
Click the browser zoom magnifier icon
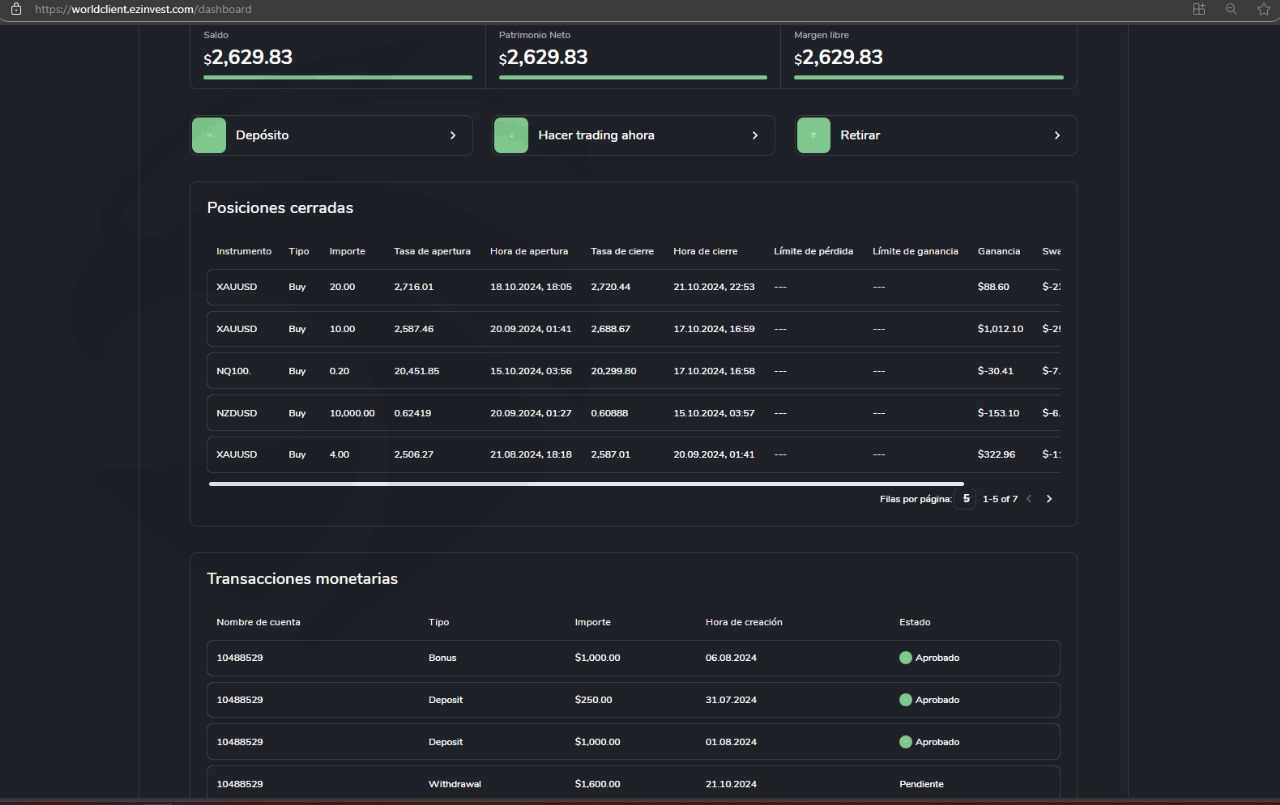pyautogui.click(x=1231, y=9)
